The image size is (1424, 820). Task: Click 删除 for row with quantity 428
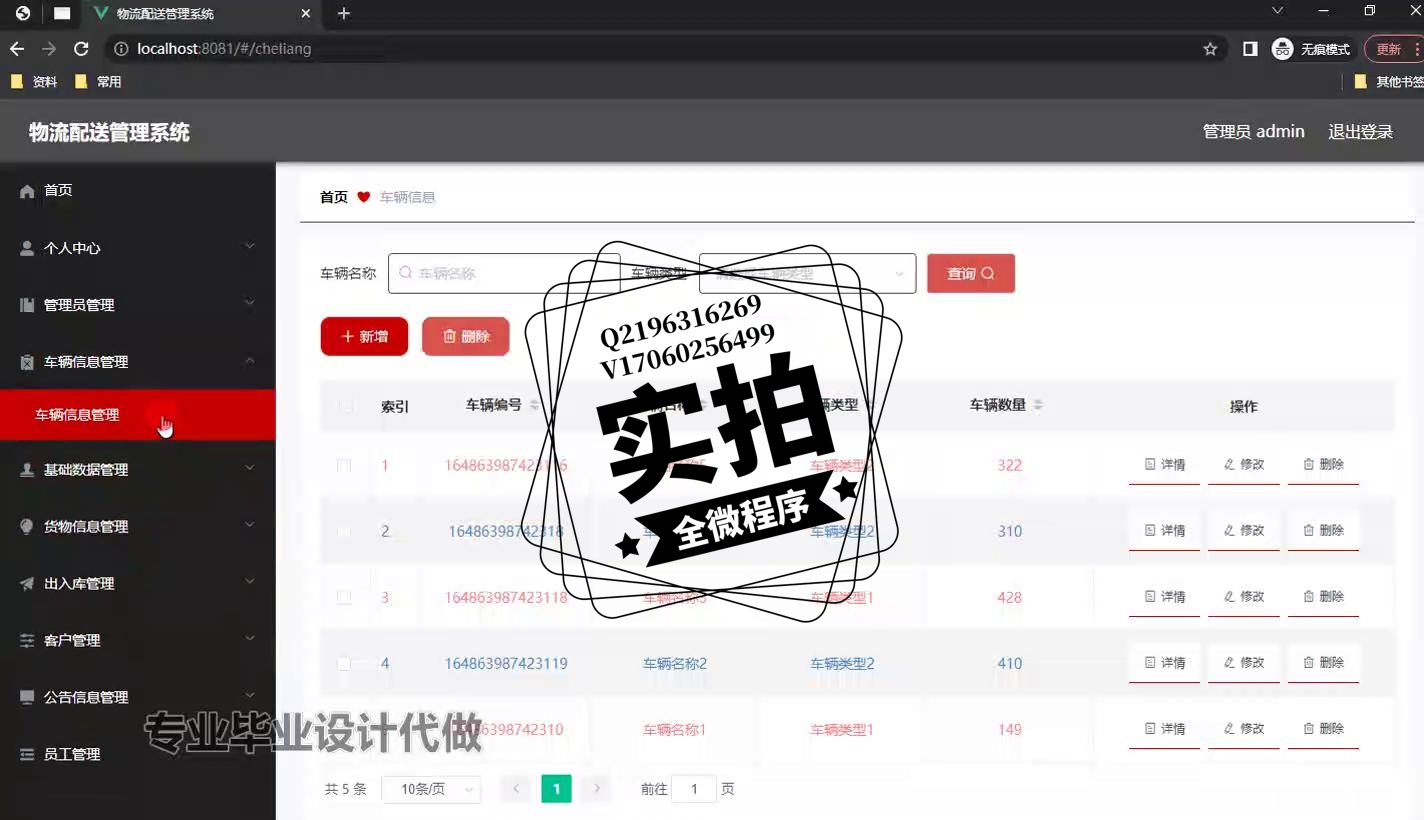[1323, 597]
